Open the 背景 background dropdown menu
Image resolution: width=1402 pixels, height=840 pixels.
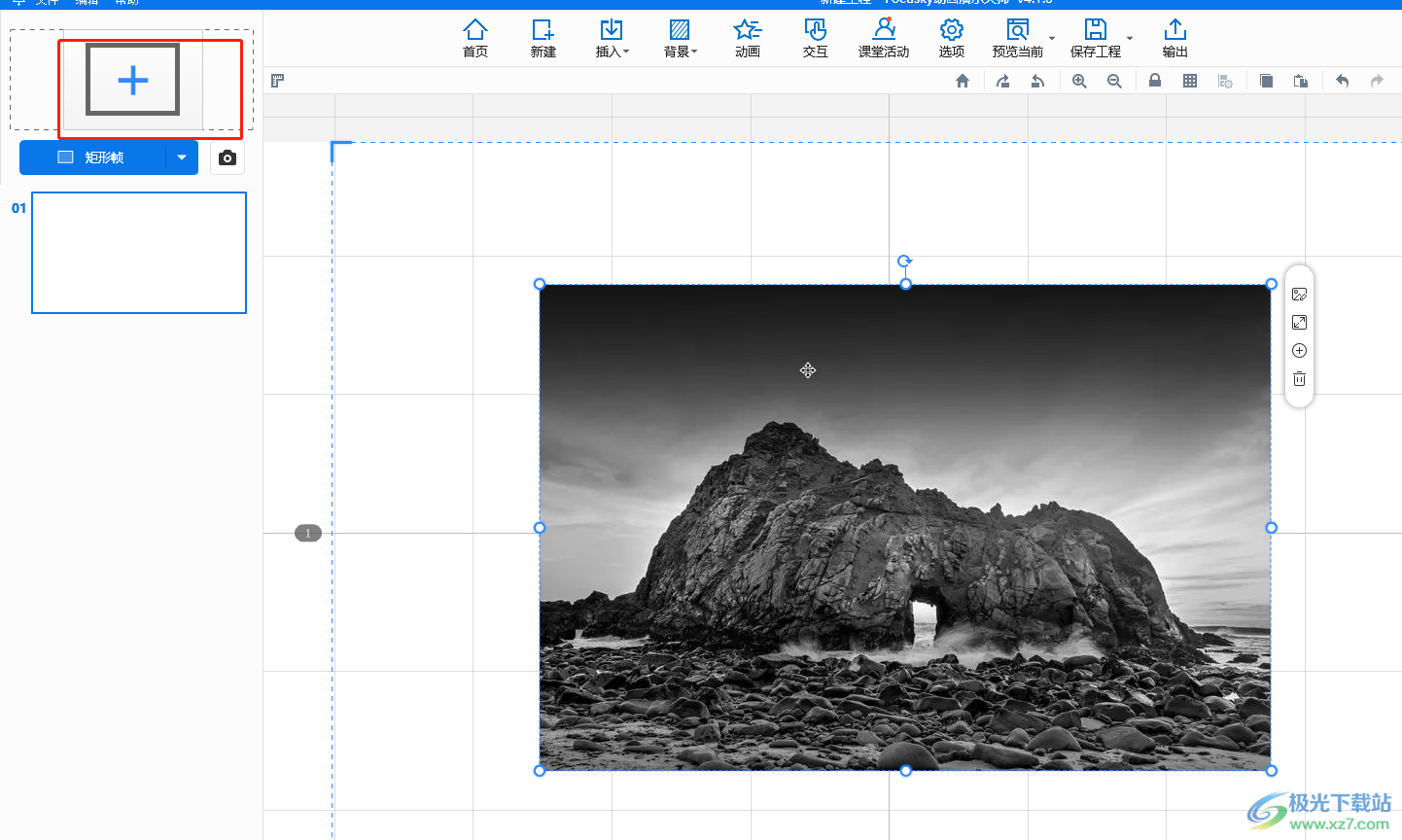coord(680,39)
